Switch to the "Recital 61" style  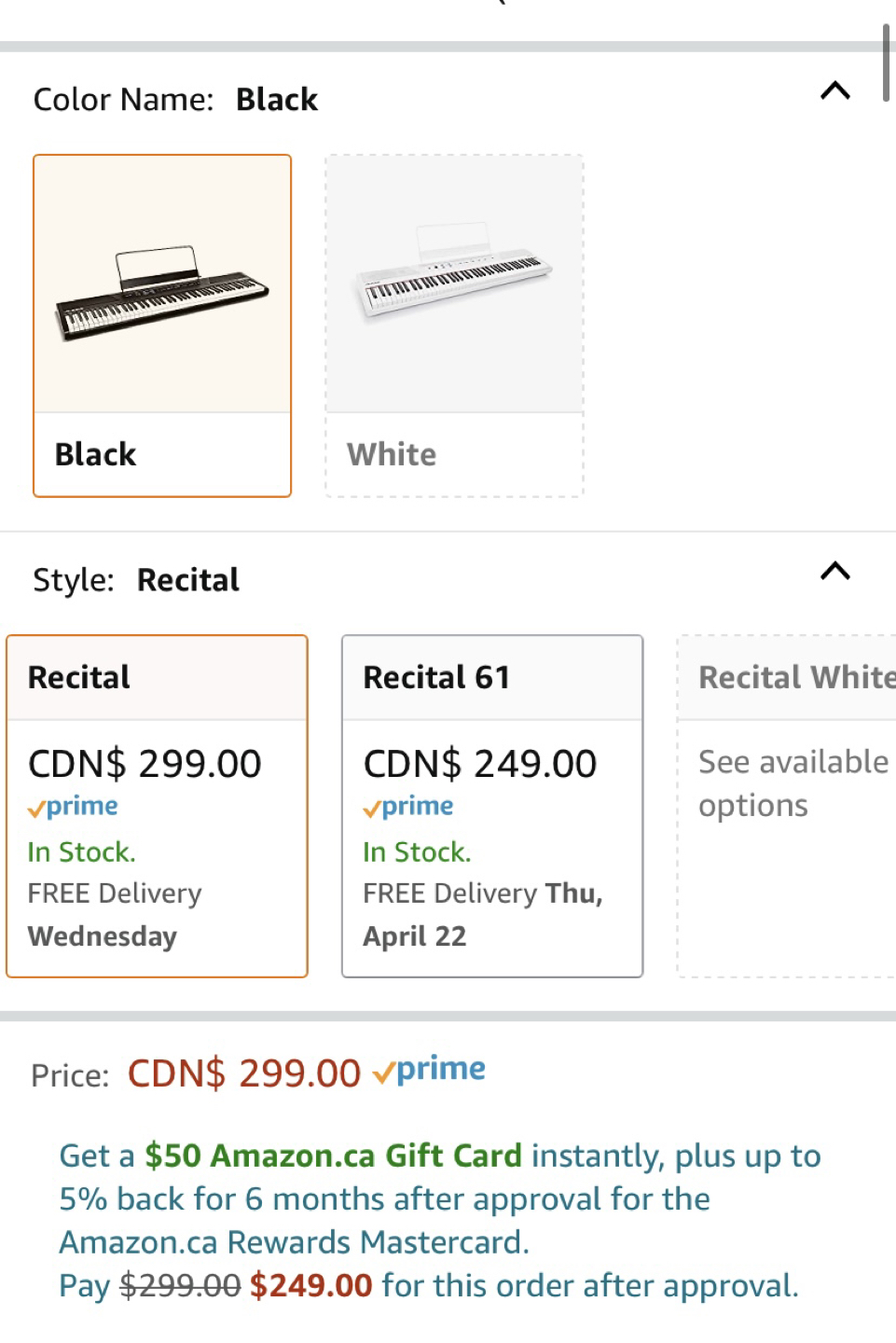[436, 678]
